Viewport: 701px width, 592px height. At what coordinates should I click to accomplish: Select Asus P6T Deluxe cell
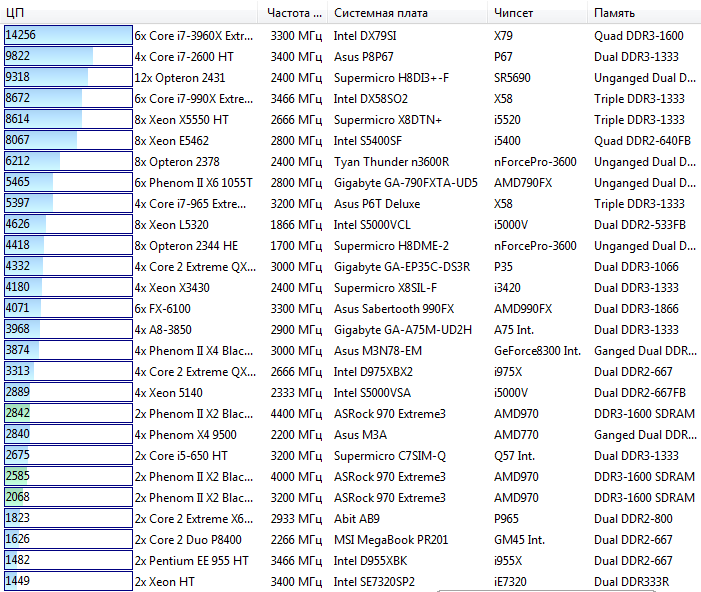[x=377, y=204]
